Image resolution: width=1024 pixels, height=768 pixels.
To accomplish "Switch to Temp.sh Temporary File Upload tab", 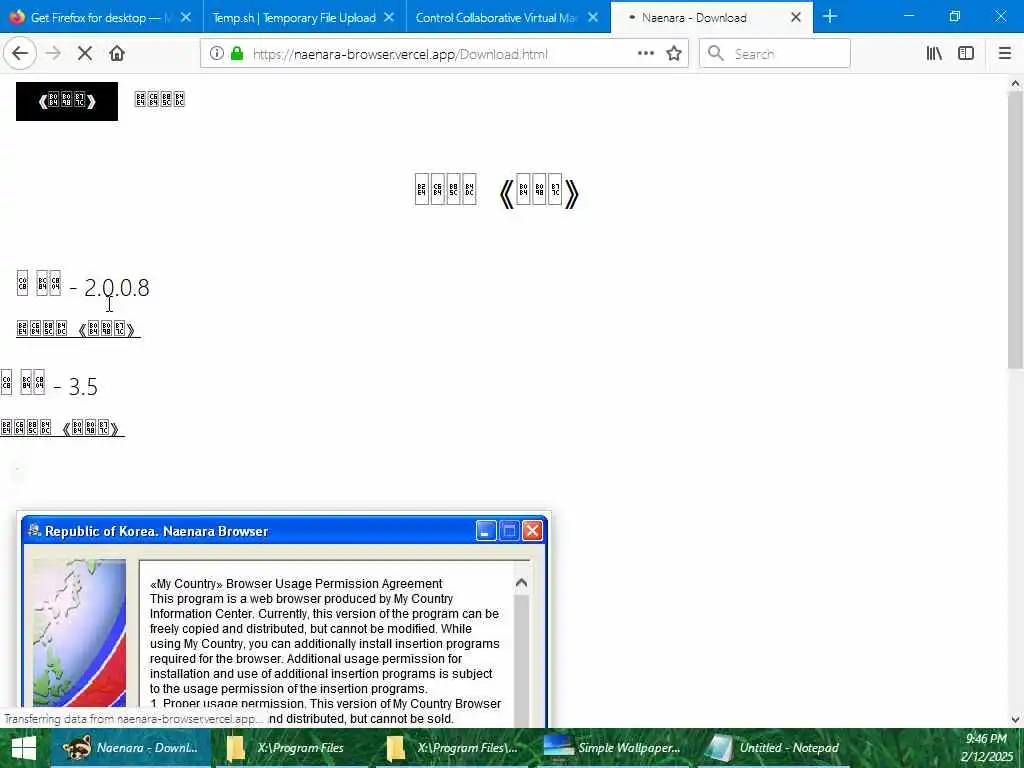I will 304,17.
